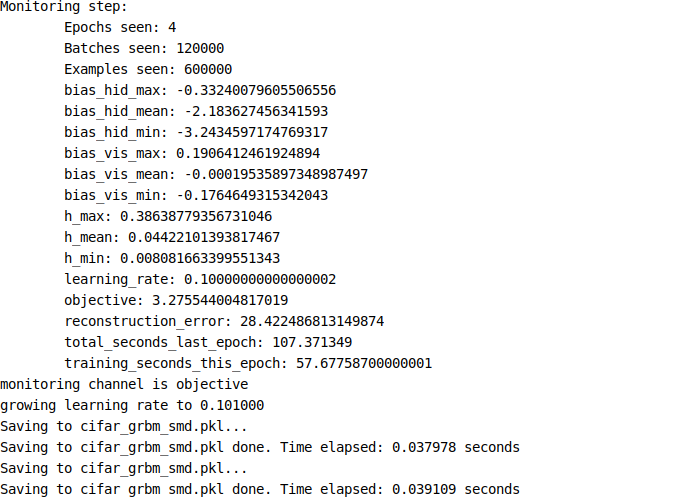
Task: Place cursor on the reconstruction_error line
Action: coord(224,321)
